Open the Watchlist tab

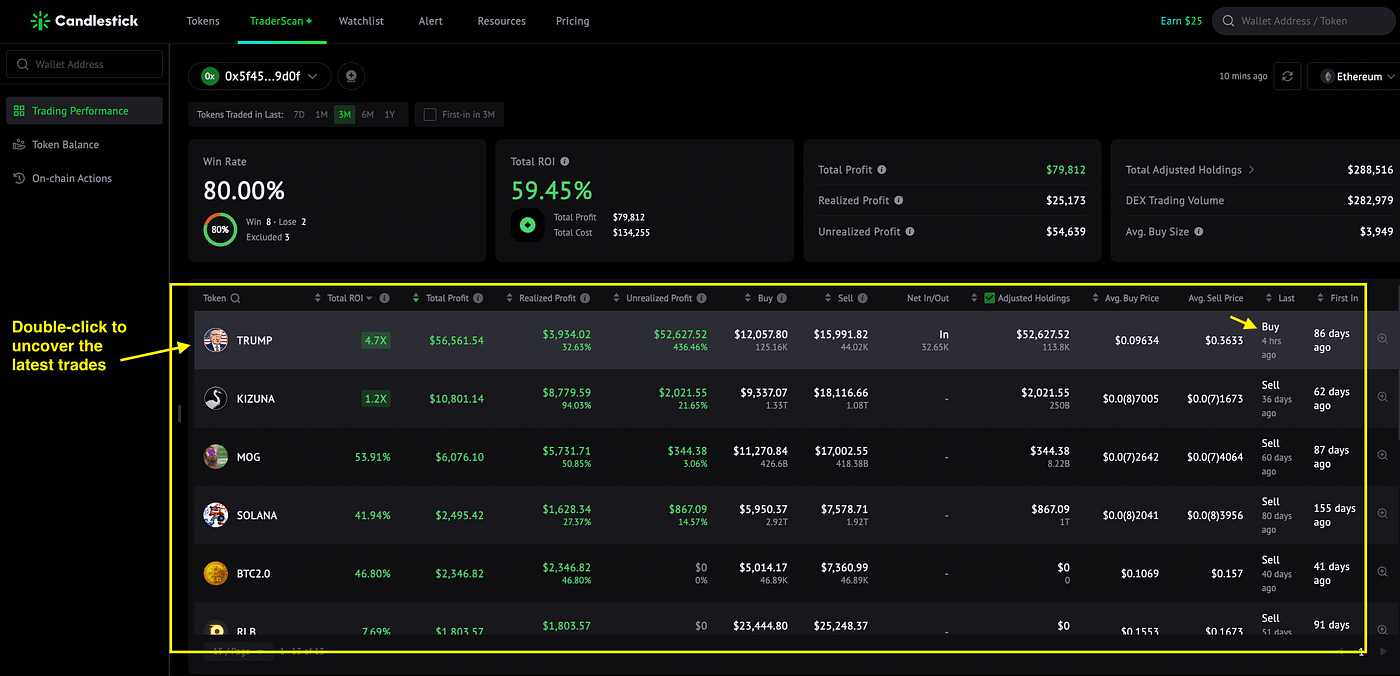pyautogui.click(x=361, y=21)
